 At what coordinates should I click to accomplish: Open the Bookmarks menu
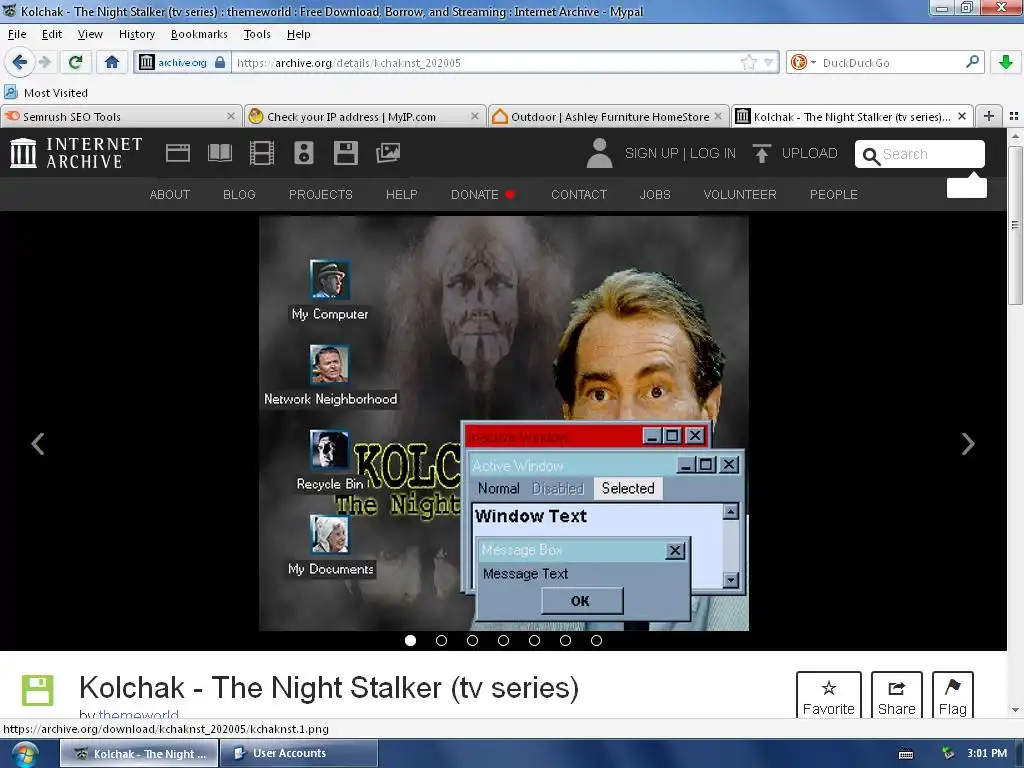tap(199, 34)
